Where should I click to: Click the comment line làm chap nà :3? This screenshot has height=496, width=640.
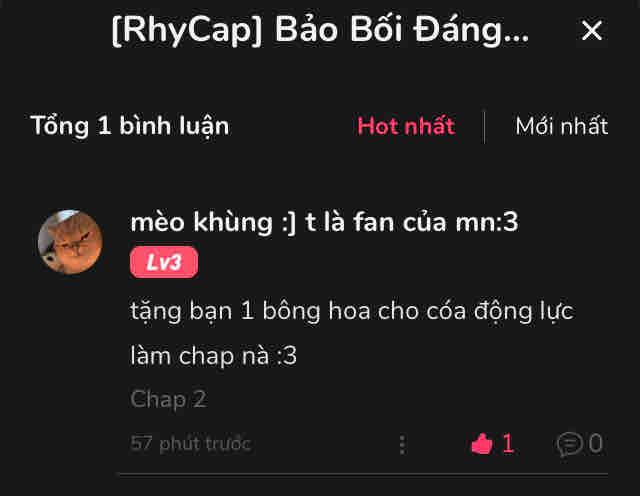pos(213,356)
